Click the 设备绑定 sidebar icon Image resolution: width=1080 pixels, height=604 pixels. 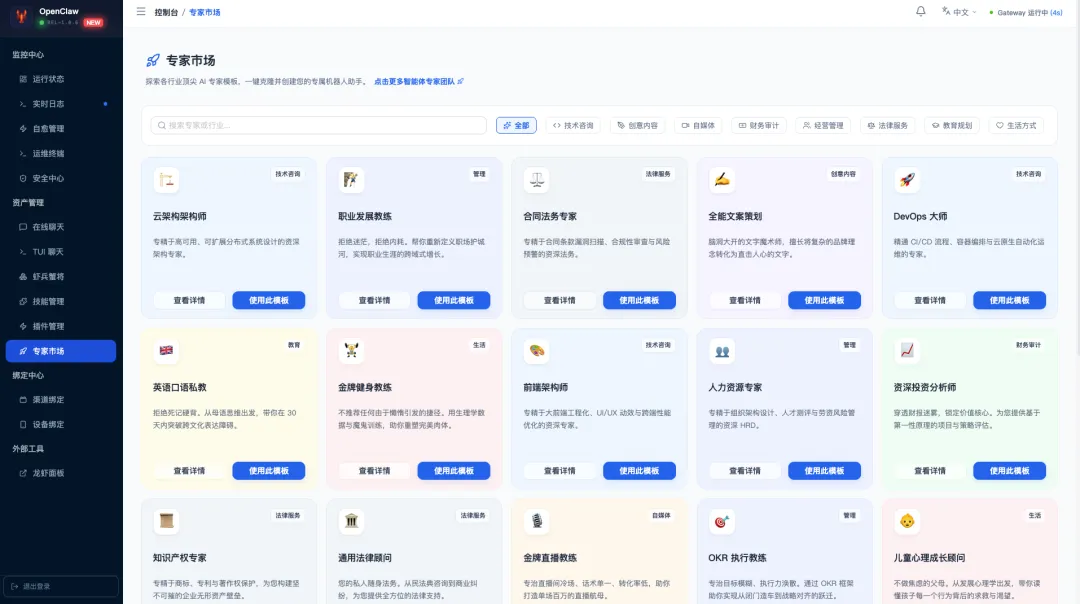(23, 424)
